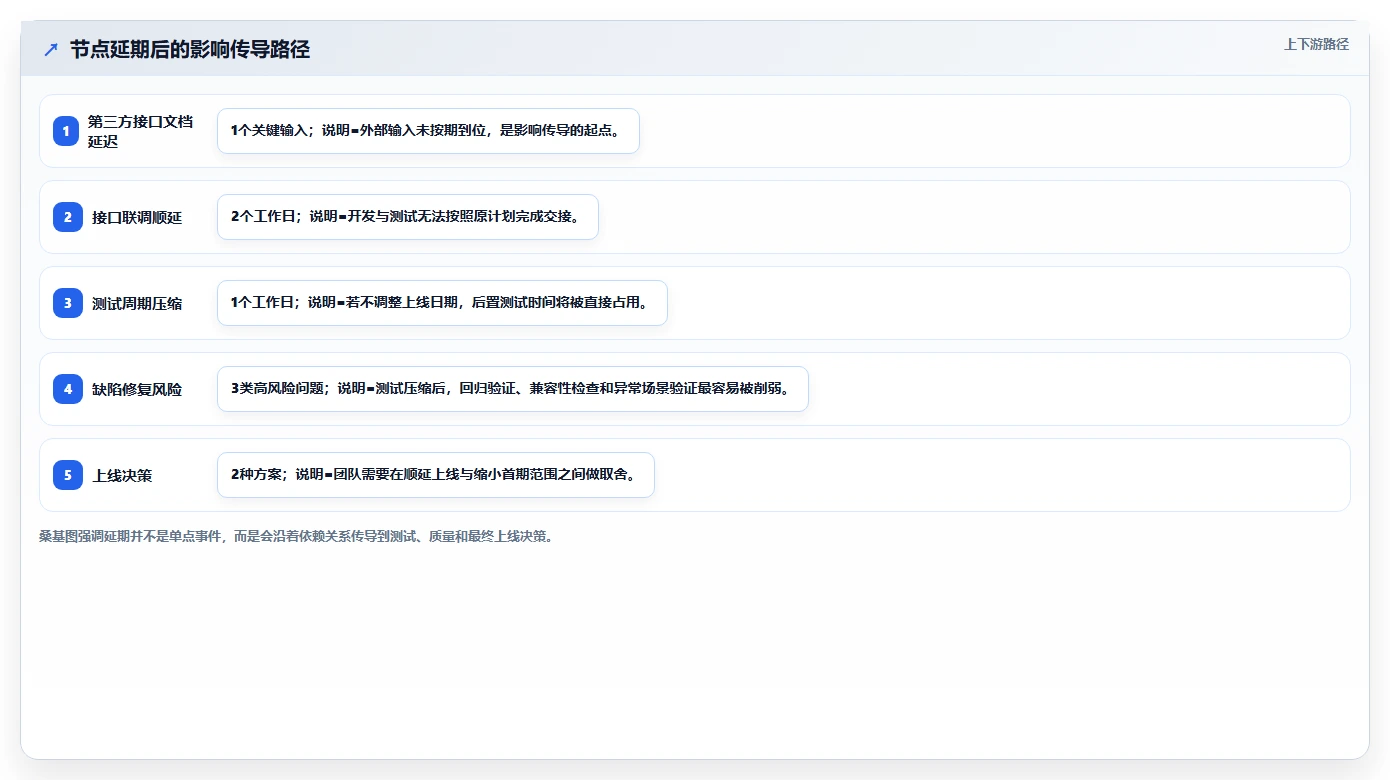Select step badge number 5
The image size is (1390, 780).
tap(67, 475)
